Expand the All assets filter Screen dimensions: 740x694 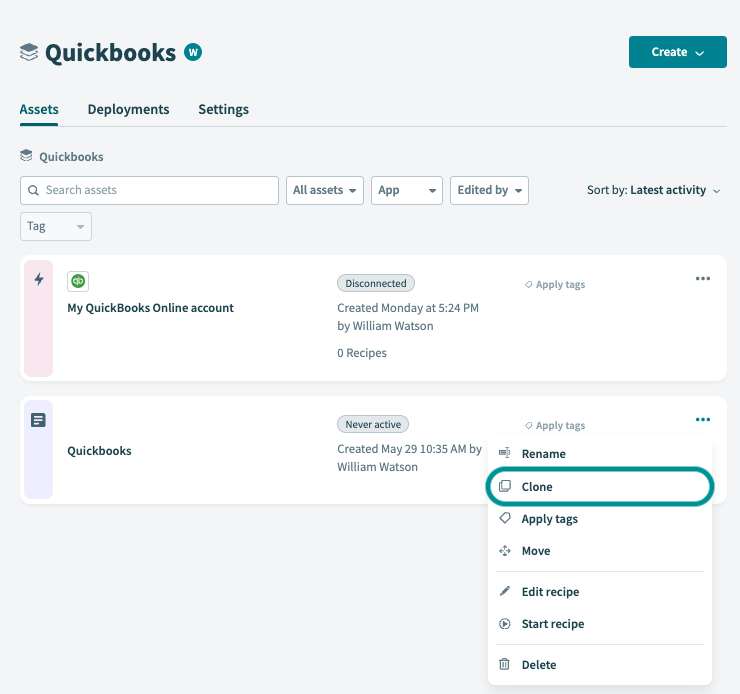(x=325, y=190)
